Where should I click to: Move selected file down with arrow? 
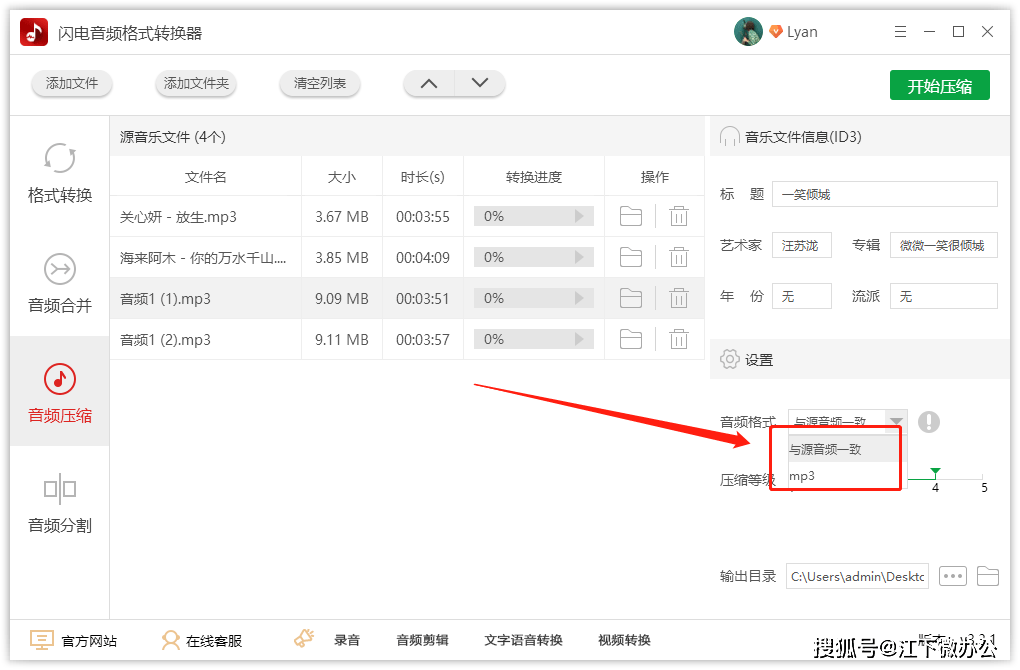[479, 83]
